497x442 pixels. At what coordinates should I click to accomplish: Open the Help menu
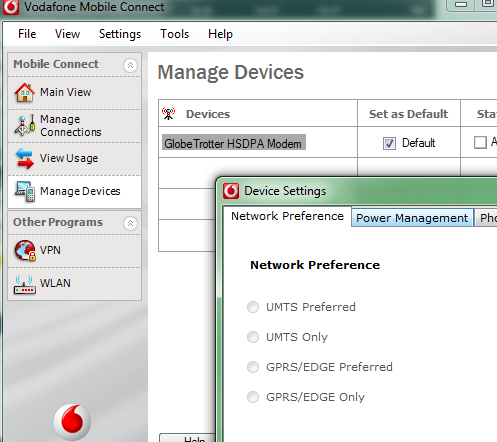(220, 34)
